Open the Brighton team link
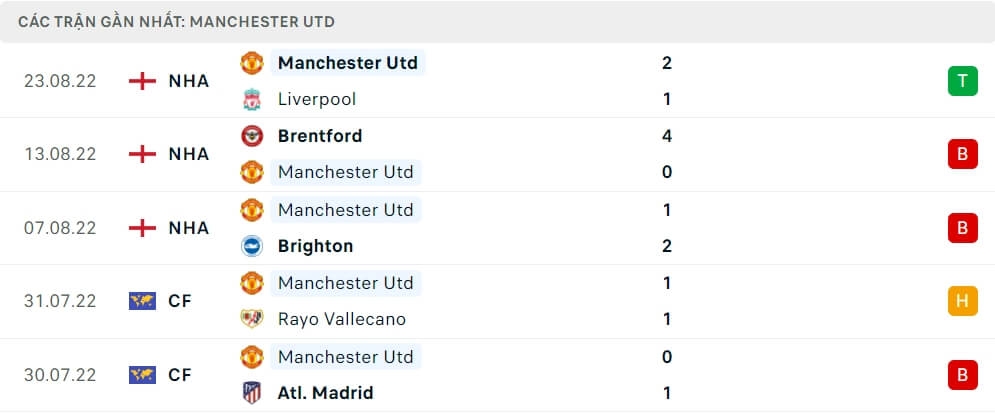 coord(315,246)
